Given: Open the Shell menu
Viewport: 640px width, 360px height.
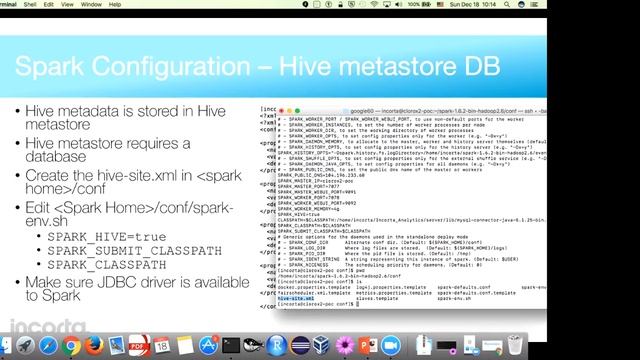Looking at the screenshot, I should point(30,4).
